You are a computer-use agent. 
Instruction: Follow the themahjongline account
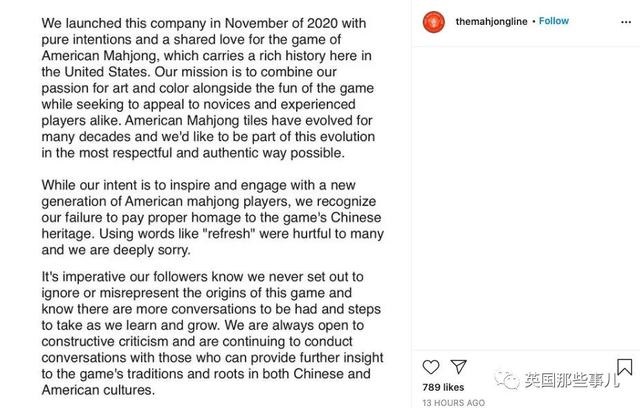click(x=554, y=20)
